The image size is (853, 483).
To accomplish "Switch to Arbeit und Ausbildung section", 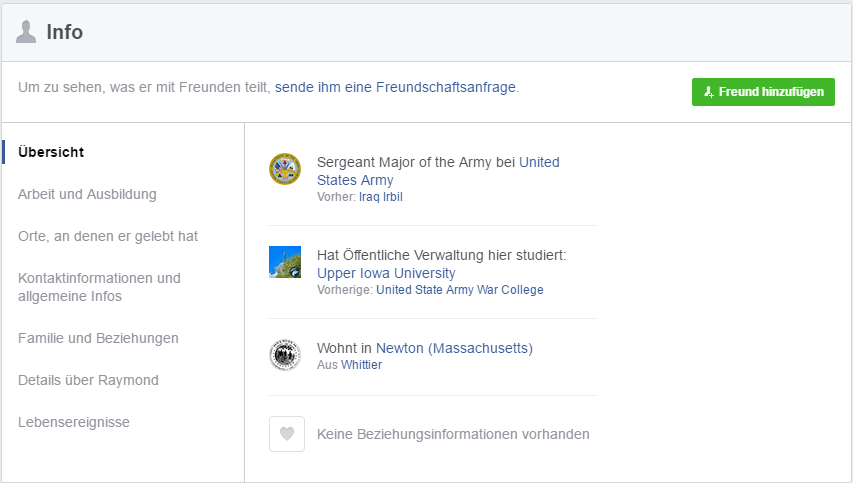I will tap(87, 194).
